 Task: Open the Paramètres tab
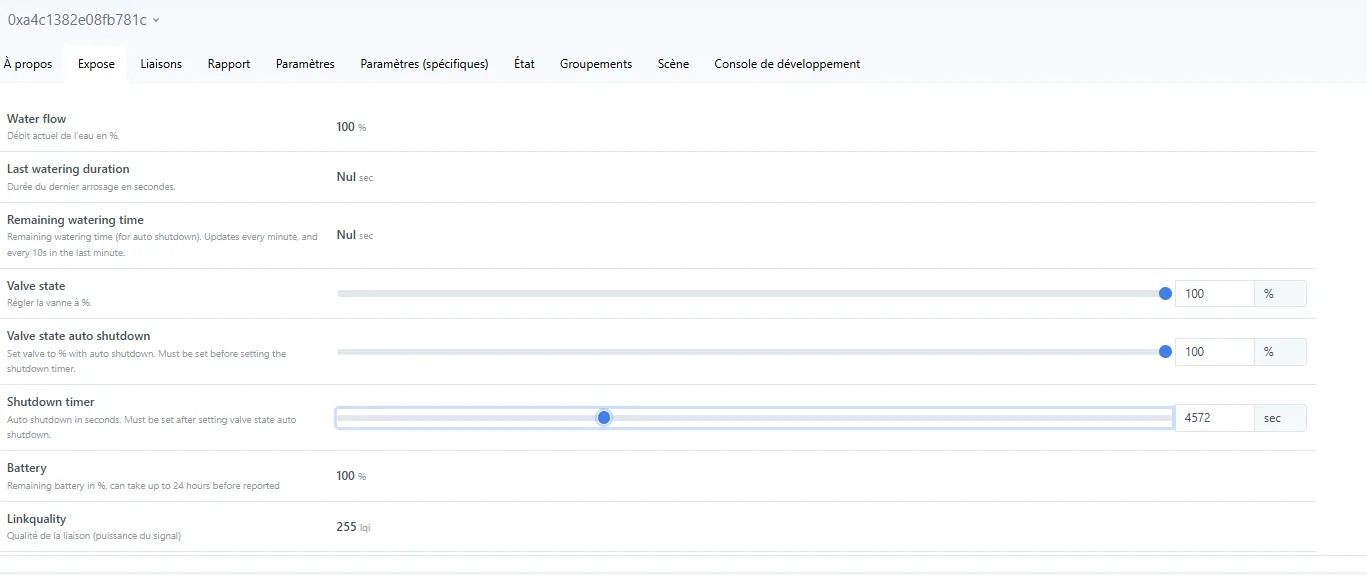(x=305, y=64)
